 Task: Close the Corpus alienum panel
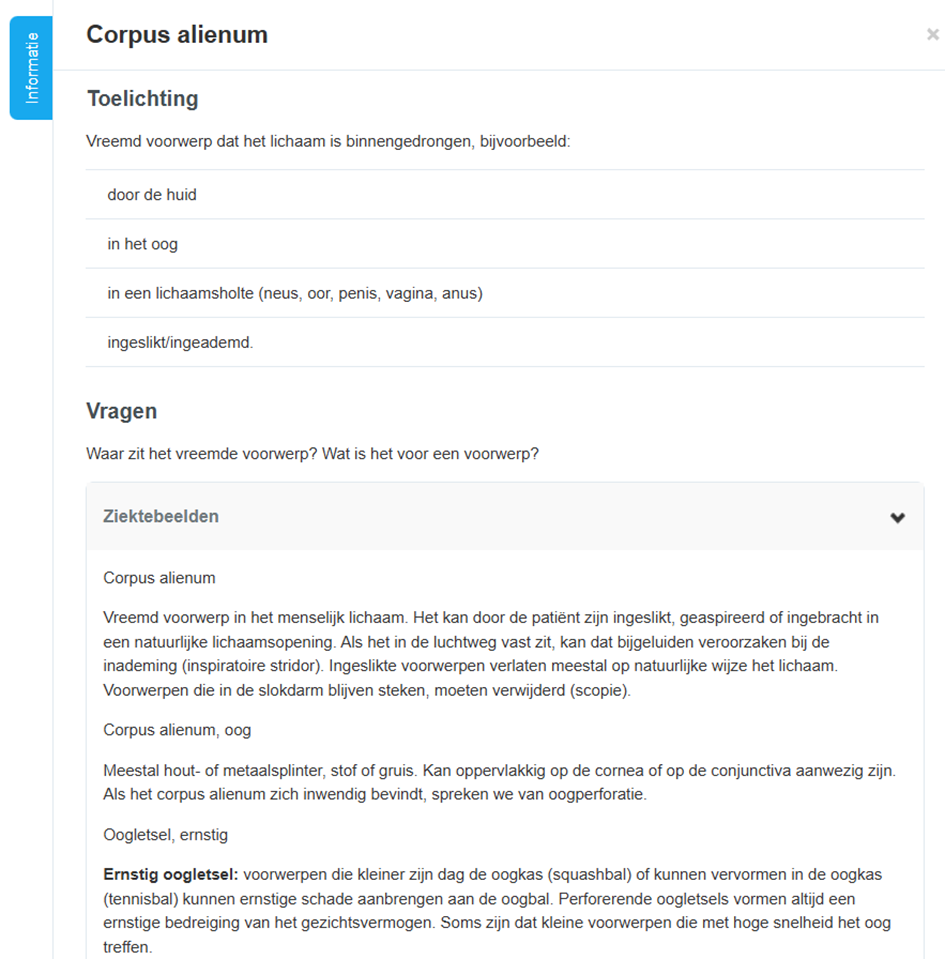tap(932, 35)
